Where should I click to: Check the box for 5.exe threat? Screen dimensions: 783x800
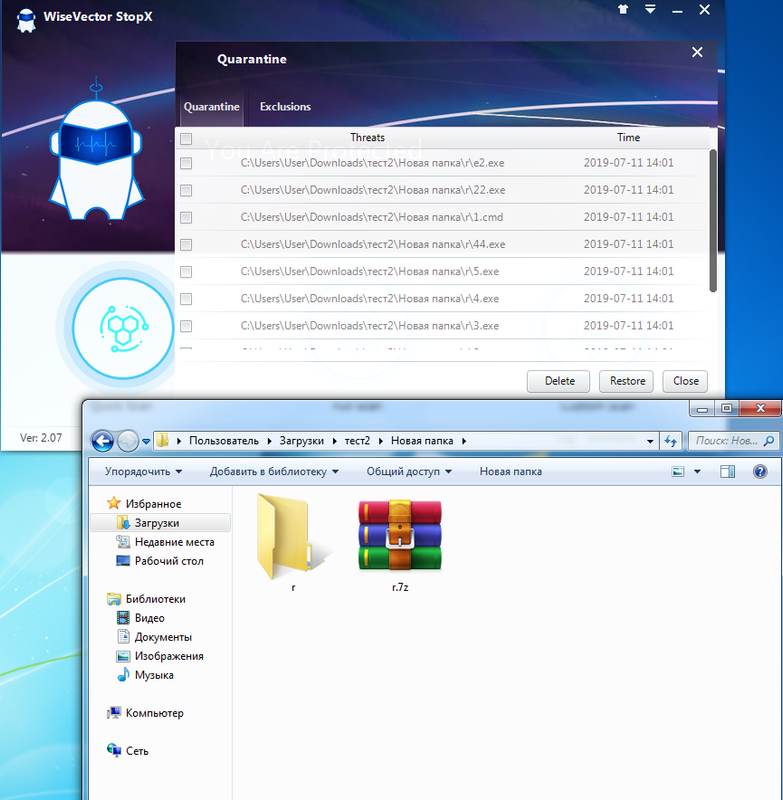tap(186, 271)
